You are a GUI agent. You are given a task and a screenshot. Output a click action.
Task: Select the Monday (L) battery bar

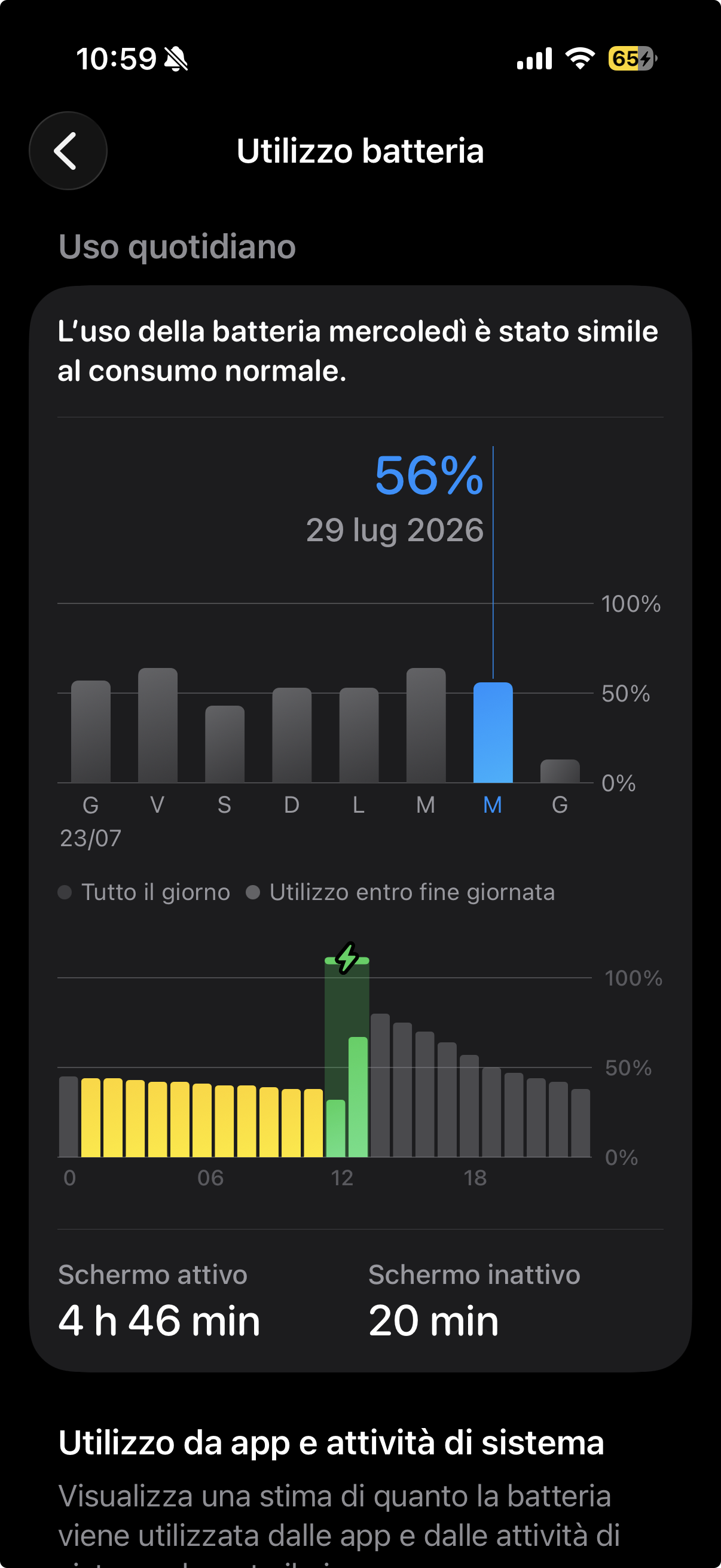click(358, 735)
